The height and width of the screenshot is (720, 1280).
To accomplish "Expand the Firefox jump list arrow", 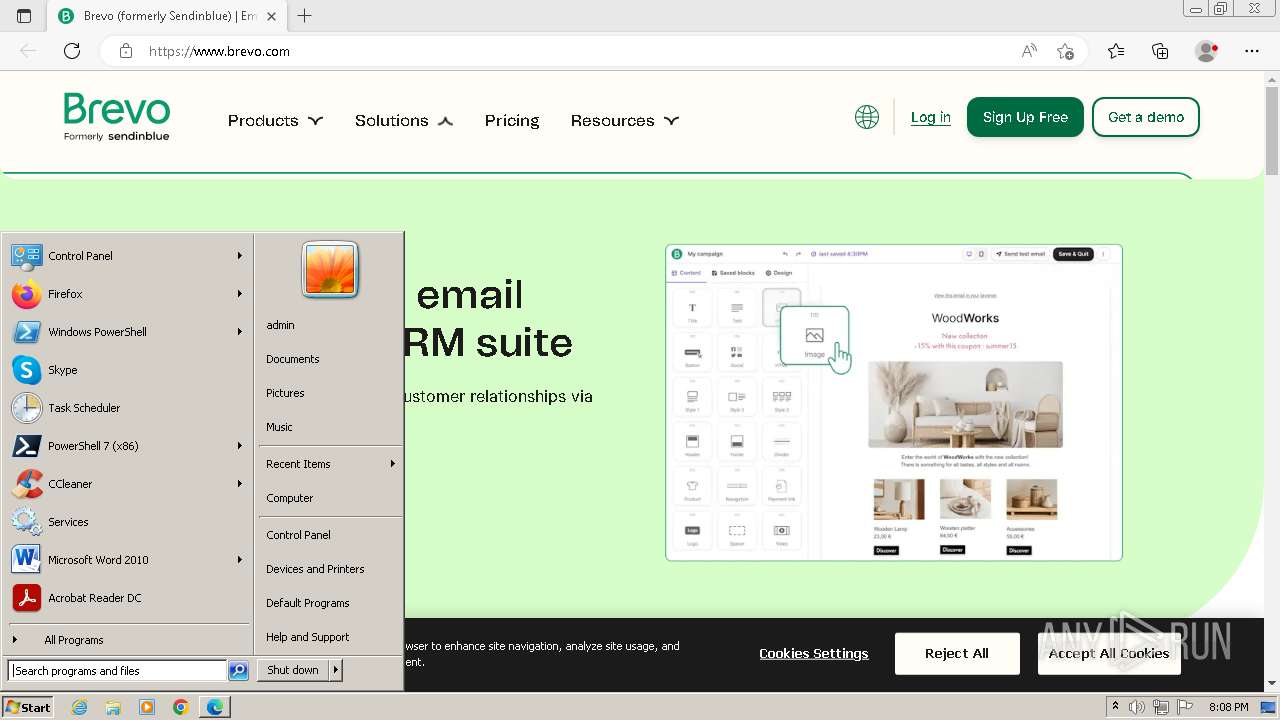I will coord(240,294).
